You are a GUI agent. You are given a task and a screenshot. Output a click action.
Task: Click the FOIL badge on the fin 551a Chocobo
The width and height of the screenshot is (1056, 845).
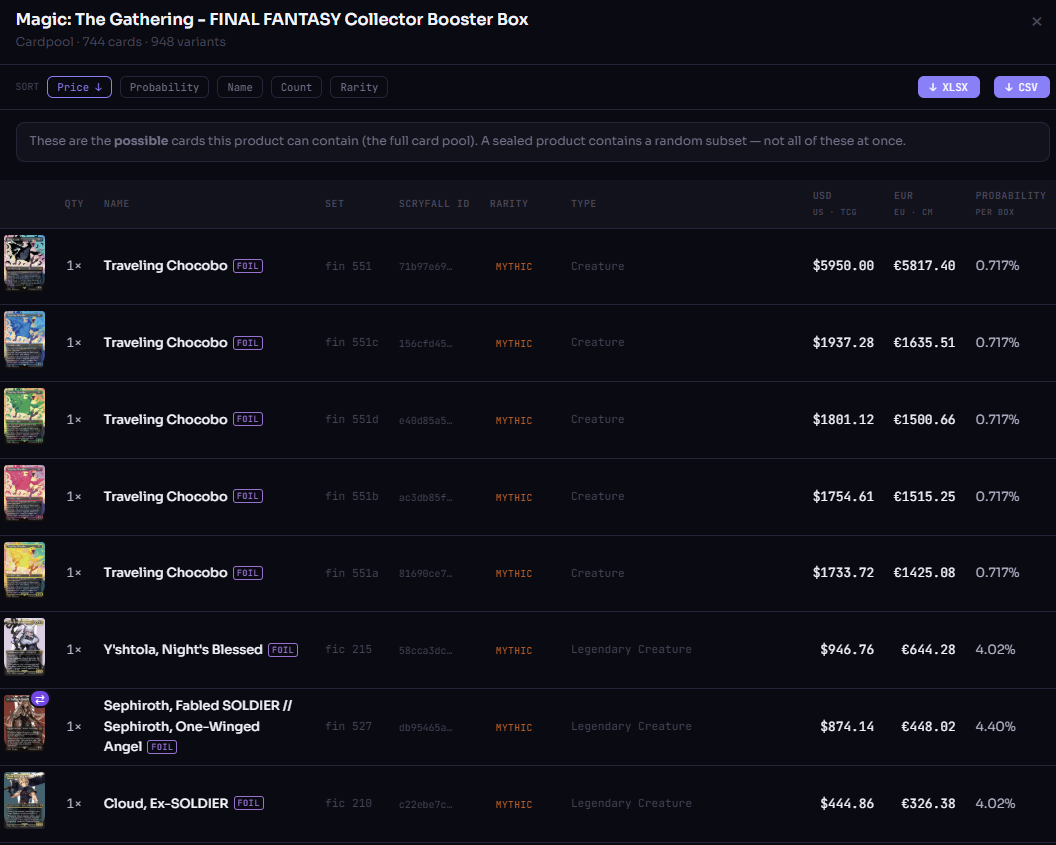(248, 573)
